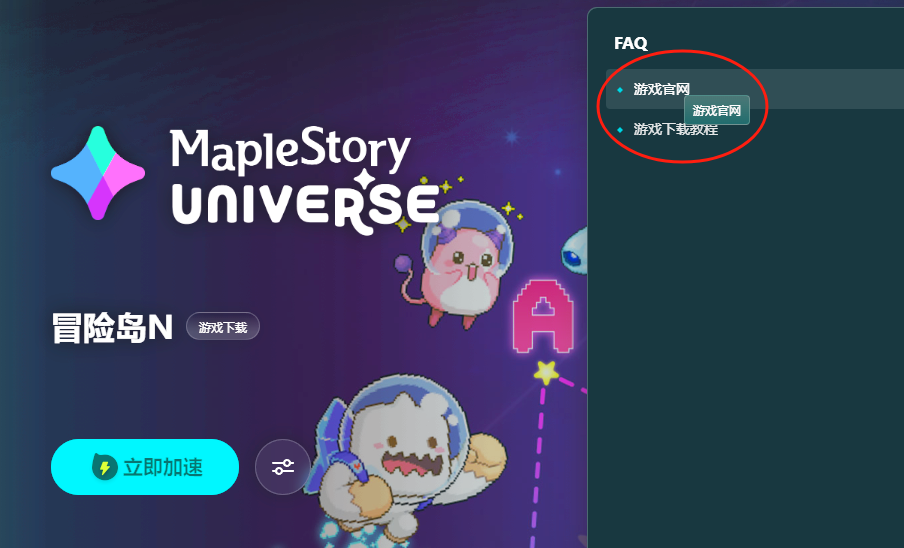Click the FAQ panel heading
The width and height of the screenshot is (904, 548).
click(x=631, y=43)
